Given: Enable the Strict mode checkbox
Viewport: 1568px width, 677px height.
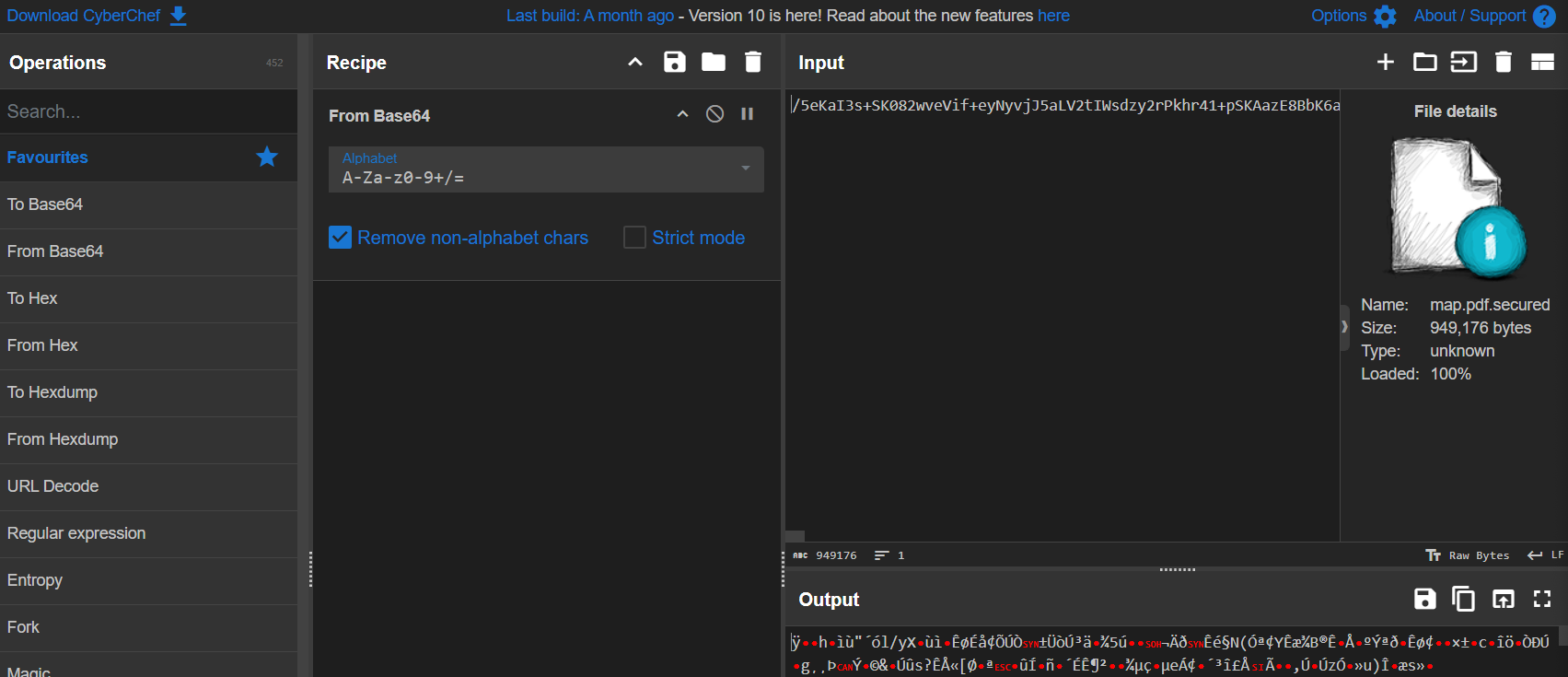Looking at the screenshot, I should tap(634, 238).
